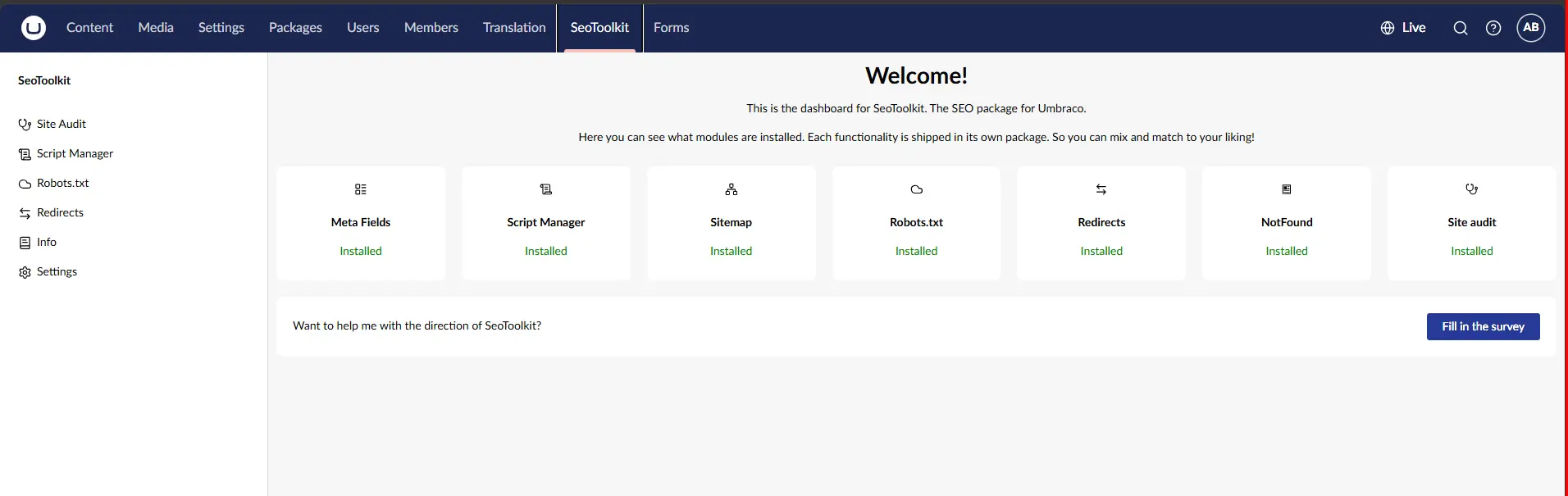Viewport: 1568px width, 496px height.
Task: Click the Redirects arrows sidebar icon
Action: point(25,213)
